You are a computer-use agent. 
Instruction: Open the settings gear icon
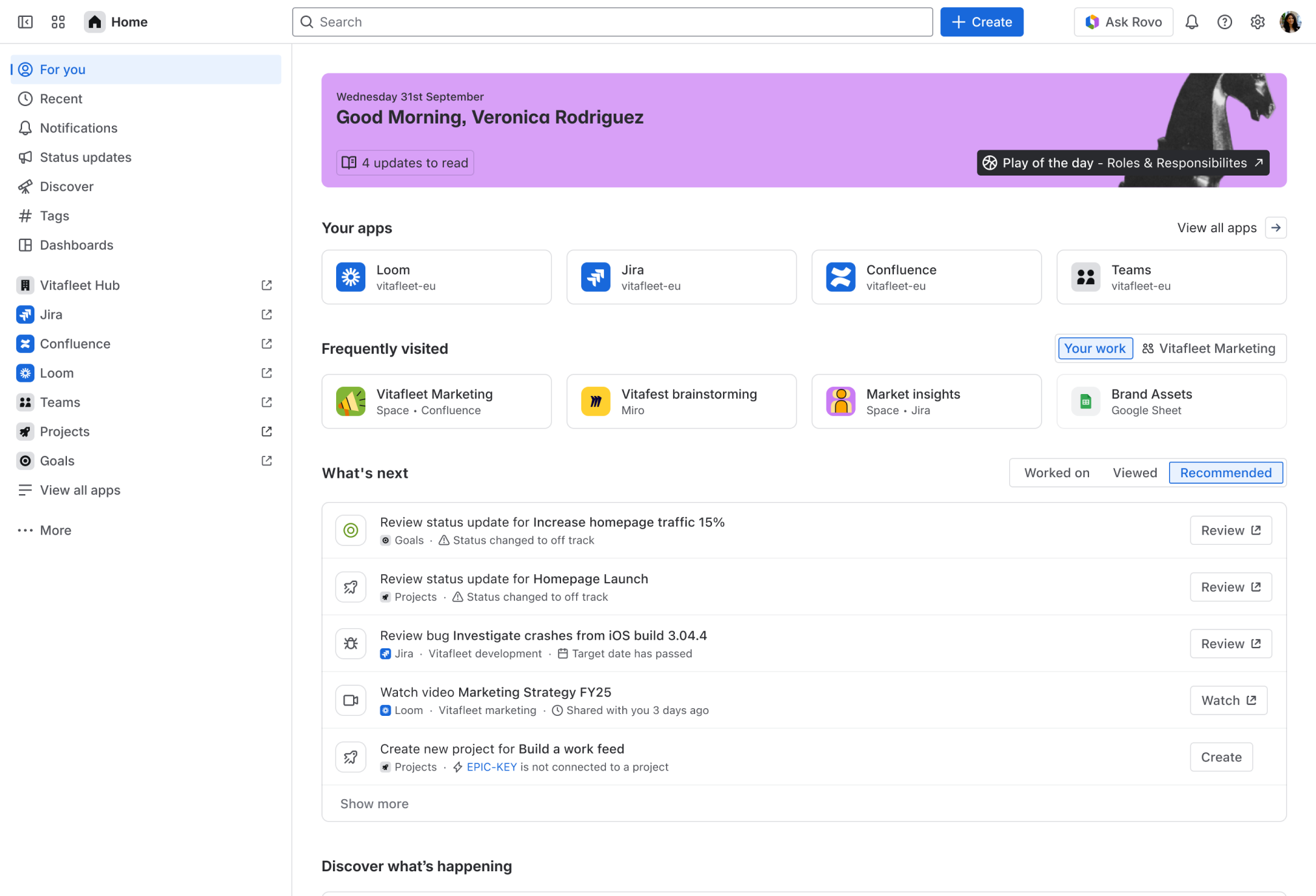tap(1257, 22)
